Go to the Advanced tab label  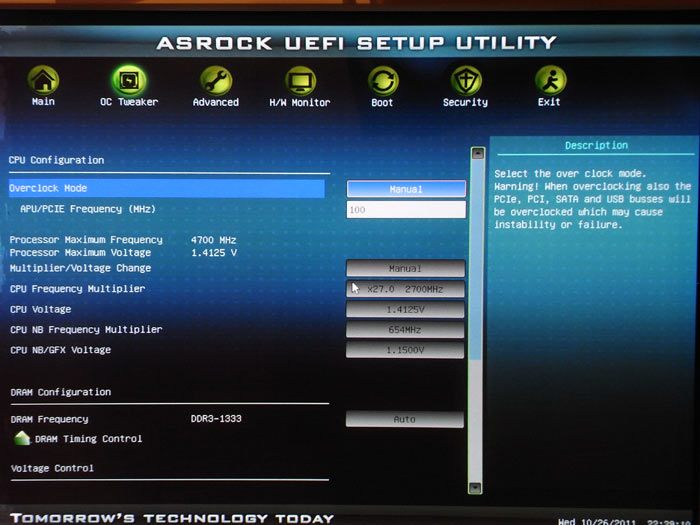(x=216, y=102)
